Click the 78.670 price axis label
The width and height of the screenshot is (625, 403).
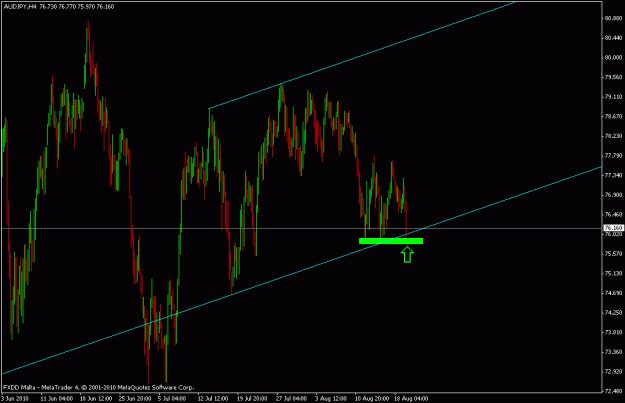[613, 116]
